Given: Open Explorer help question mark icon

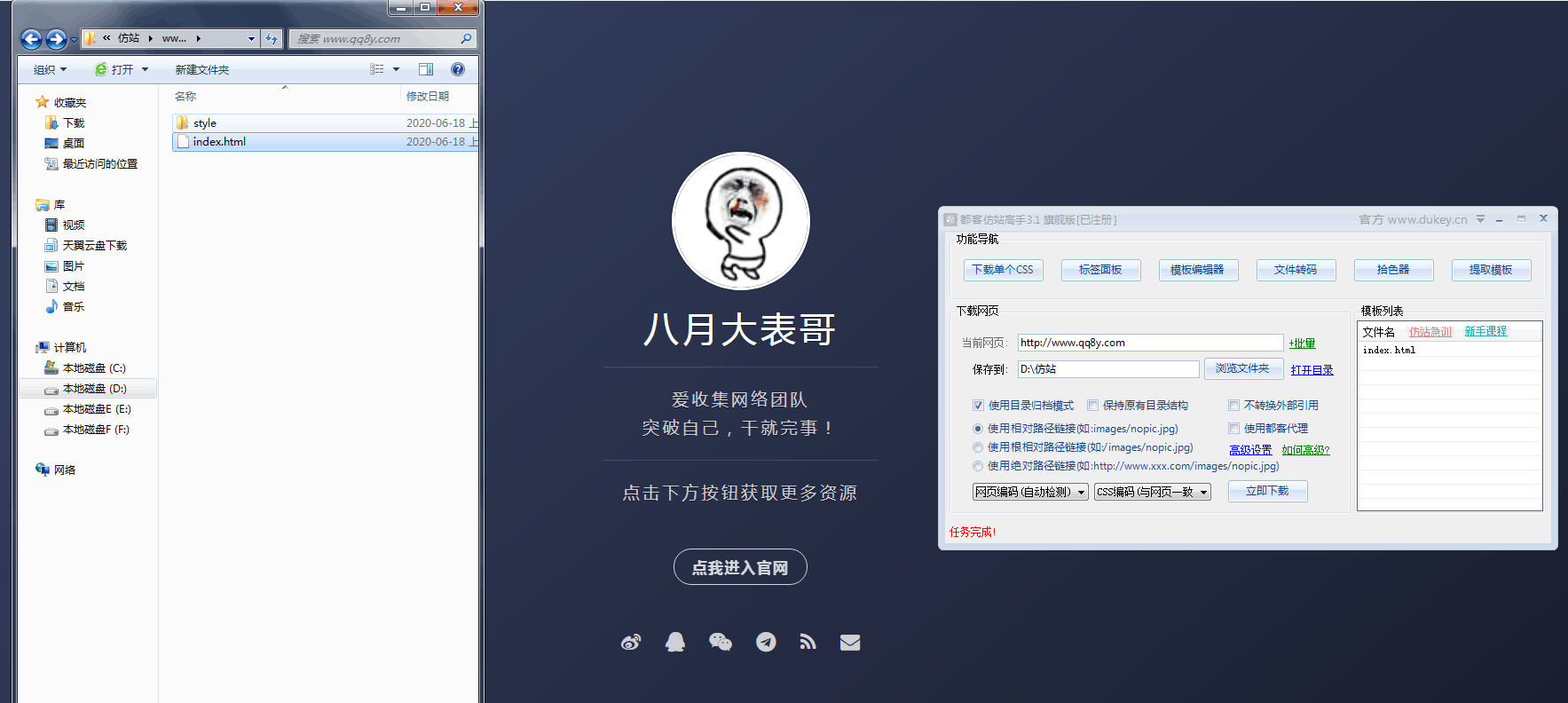Looking at the screenshot, I should [x=458, y=69].
